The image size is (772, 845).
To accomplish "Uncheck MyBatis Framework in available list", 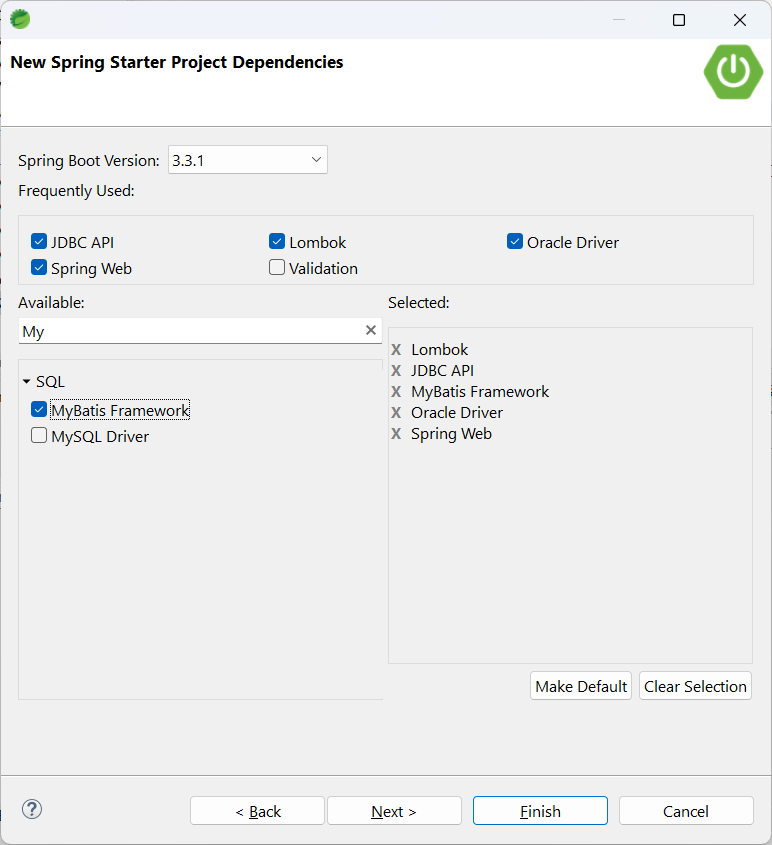I will tap(39, 410).
